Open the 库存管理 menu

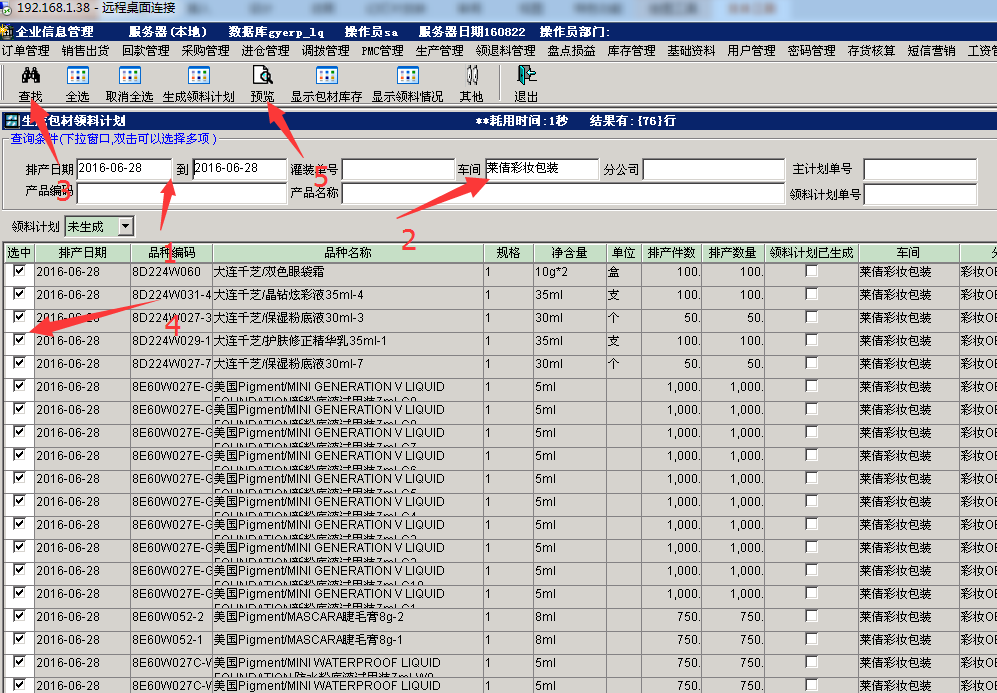(x=631, y=51)
